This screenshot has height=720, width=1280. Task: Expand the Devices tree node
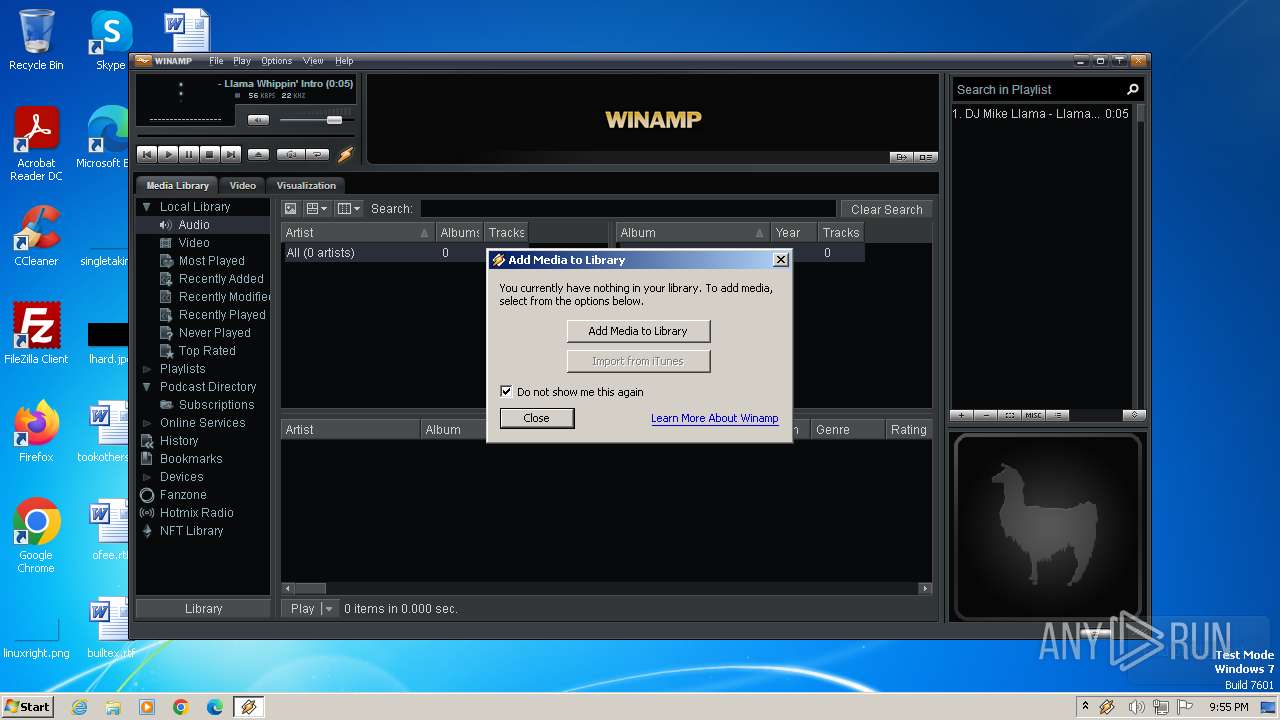(147, 477)
